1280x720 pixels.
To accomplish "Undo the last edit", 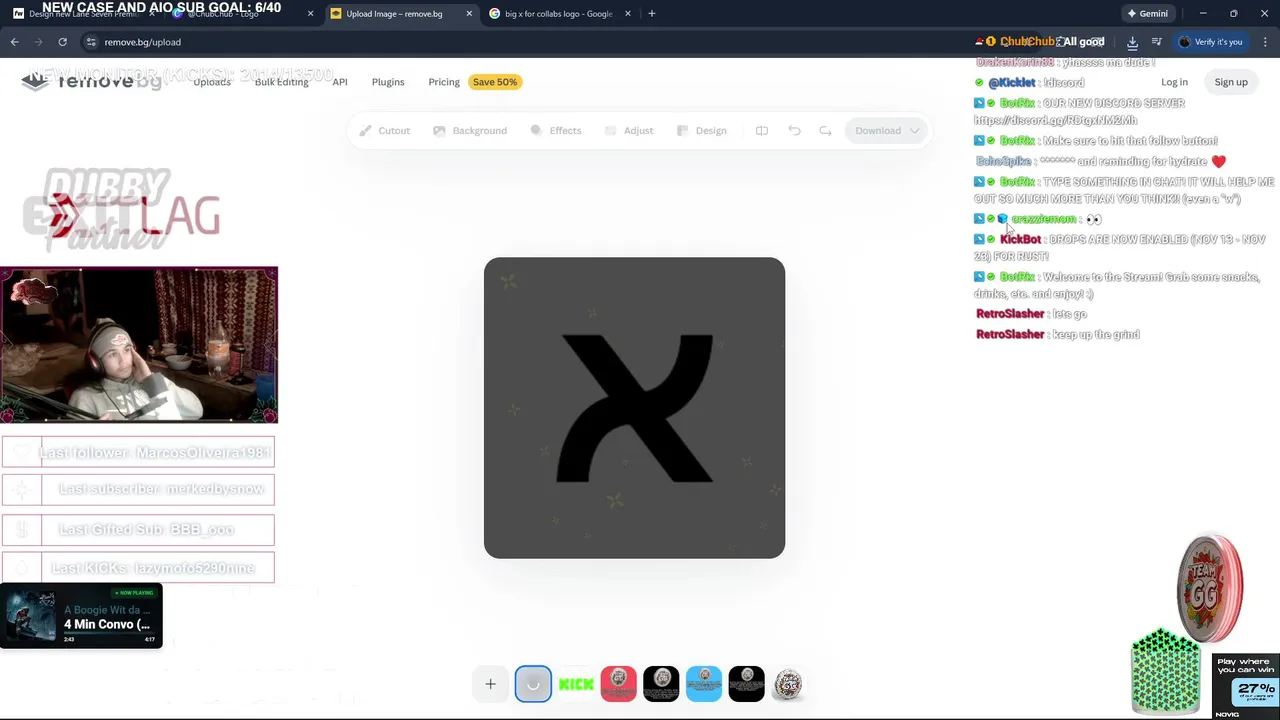I will (794, 131).
